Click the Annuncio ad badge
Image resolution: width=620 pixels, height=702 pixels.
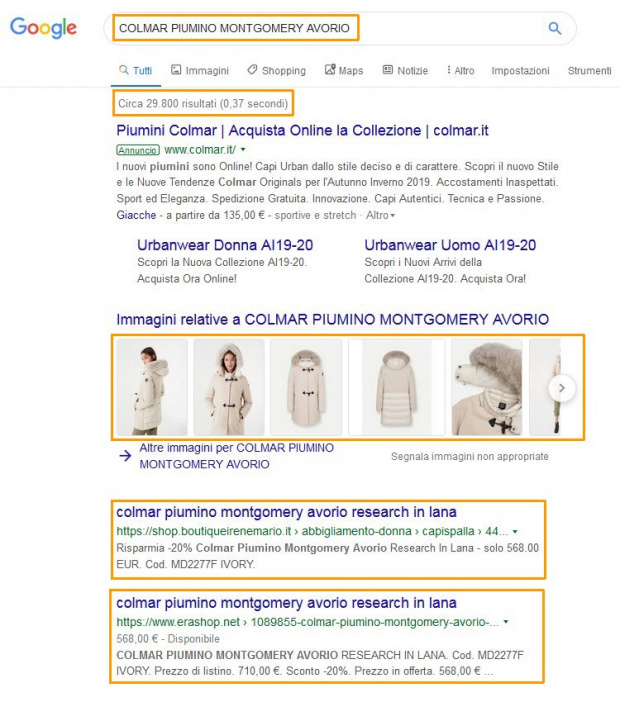coord(138,150)
